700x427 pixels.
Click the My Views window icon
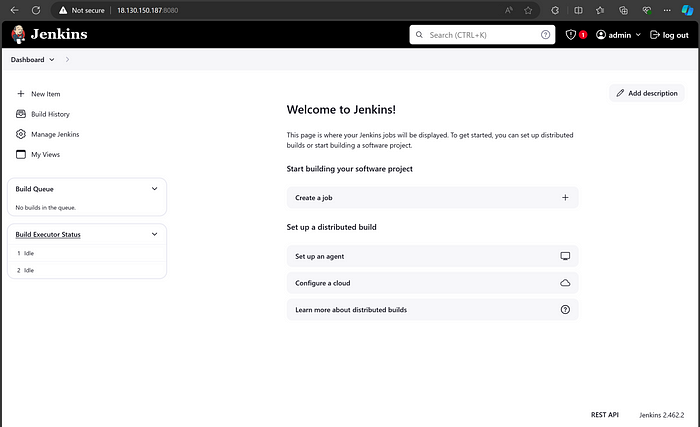coord(21,155)
